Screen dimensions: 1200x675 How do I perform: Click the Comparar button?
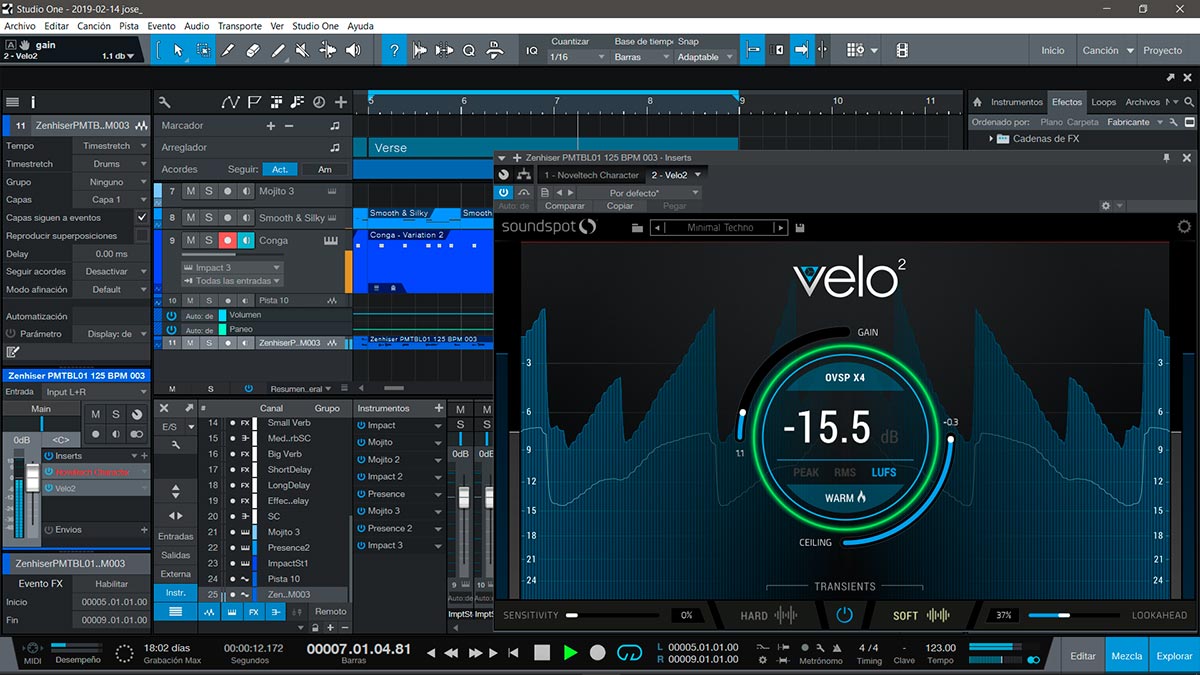point(564,206)
